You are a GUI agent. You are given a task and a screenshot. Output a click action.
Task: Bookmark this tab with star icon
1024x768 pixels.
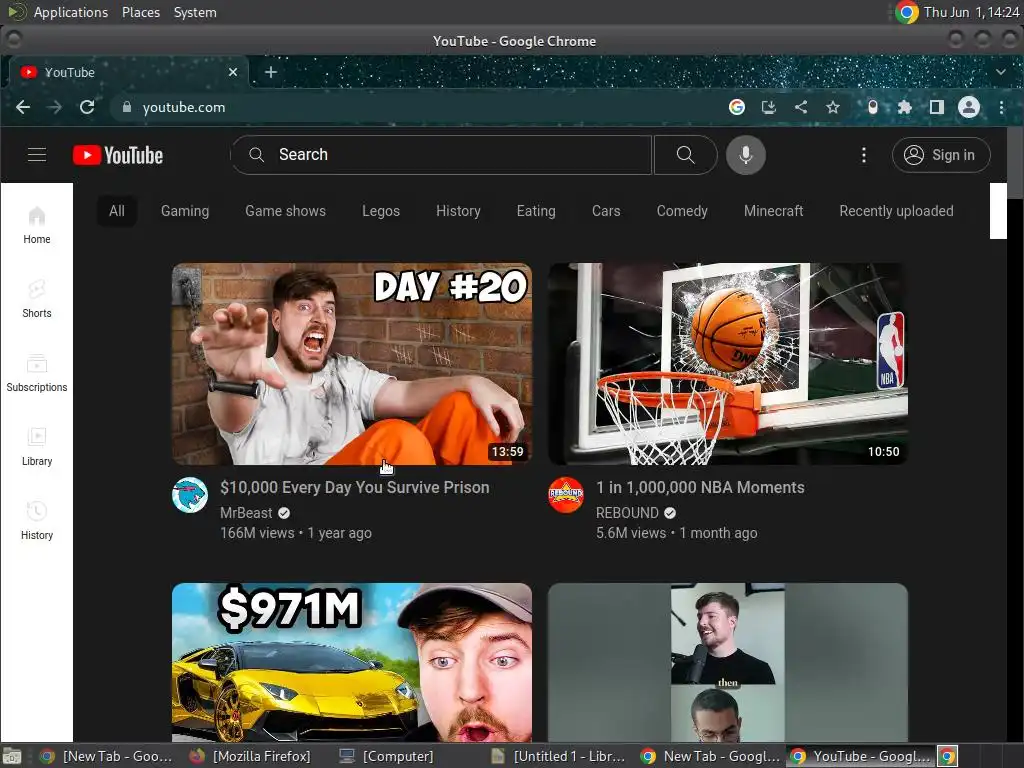point(833,107)
